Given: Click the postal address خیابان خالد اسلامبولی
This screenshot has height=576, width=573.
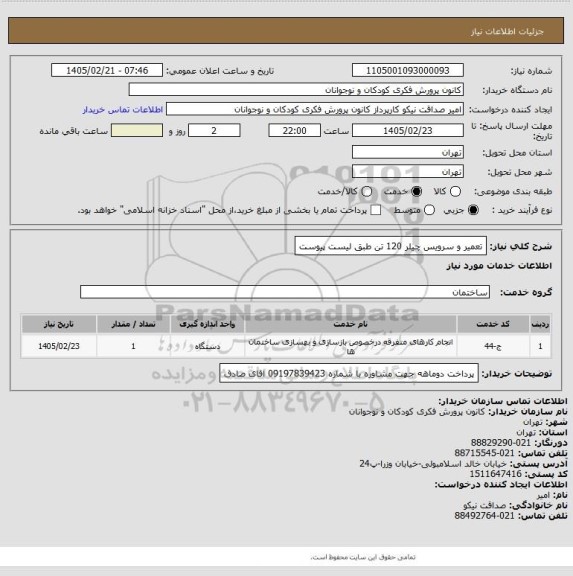Looking at the screenshot, I should 433,464.
